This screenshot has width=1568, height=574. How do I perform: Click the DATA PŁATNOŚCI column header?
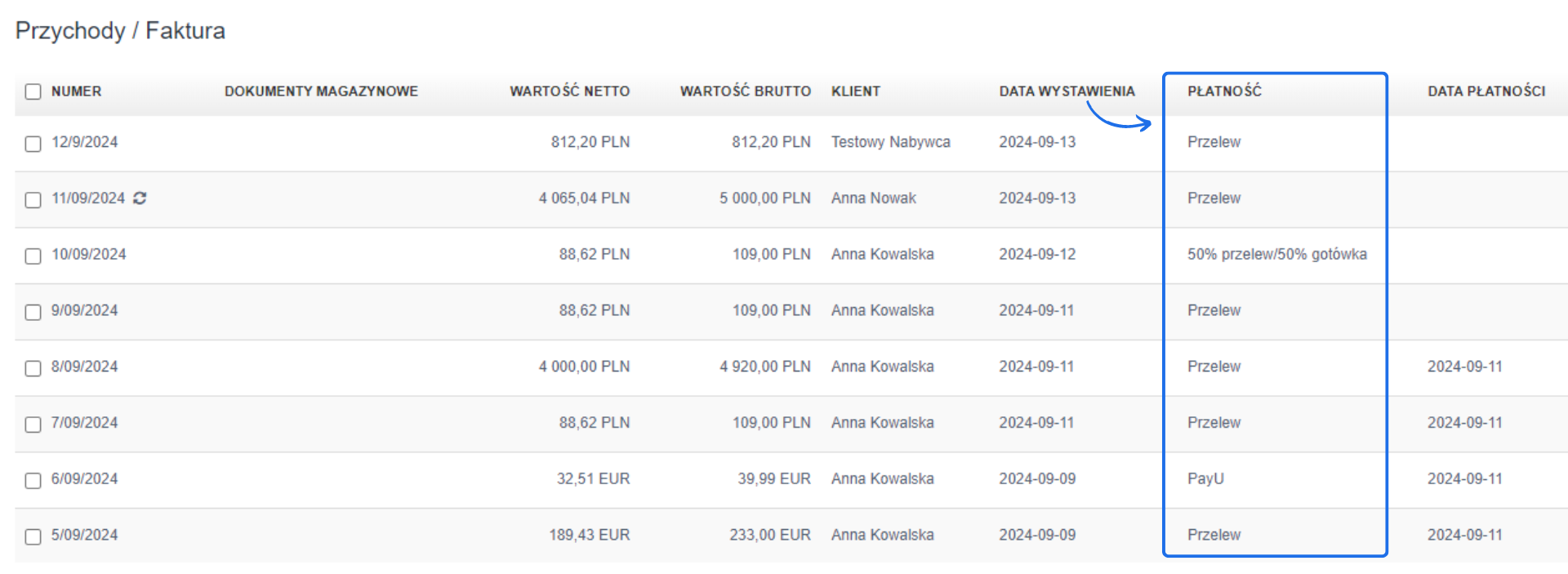tap(1486, 91)
